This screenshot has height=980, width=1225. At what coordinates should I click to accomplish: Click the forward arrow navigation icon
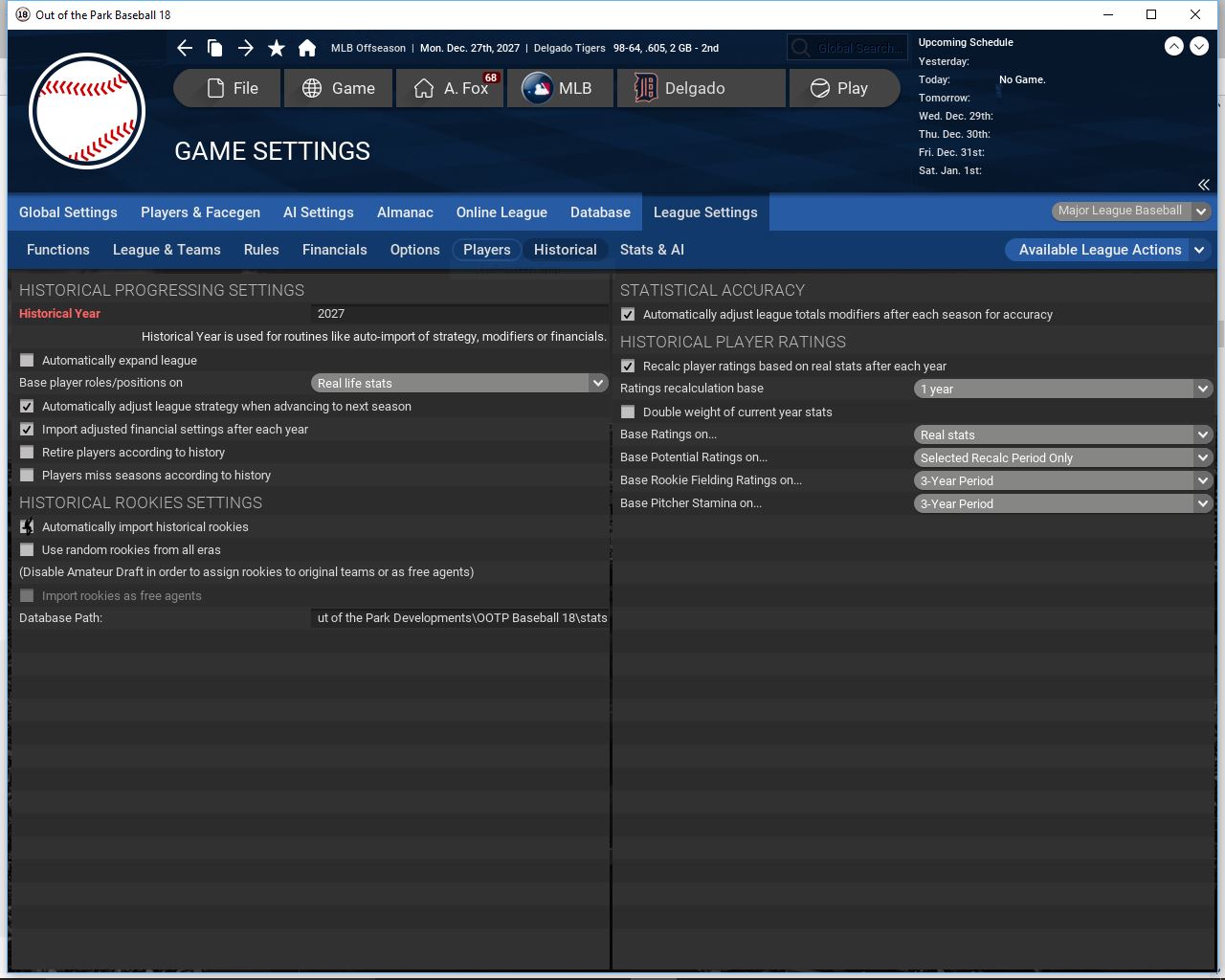(x=246, y=48)
